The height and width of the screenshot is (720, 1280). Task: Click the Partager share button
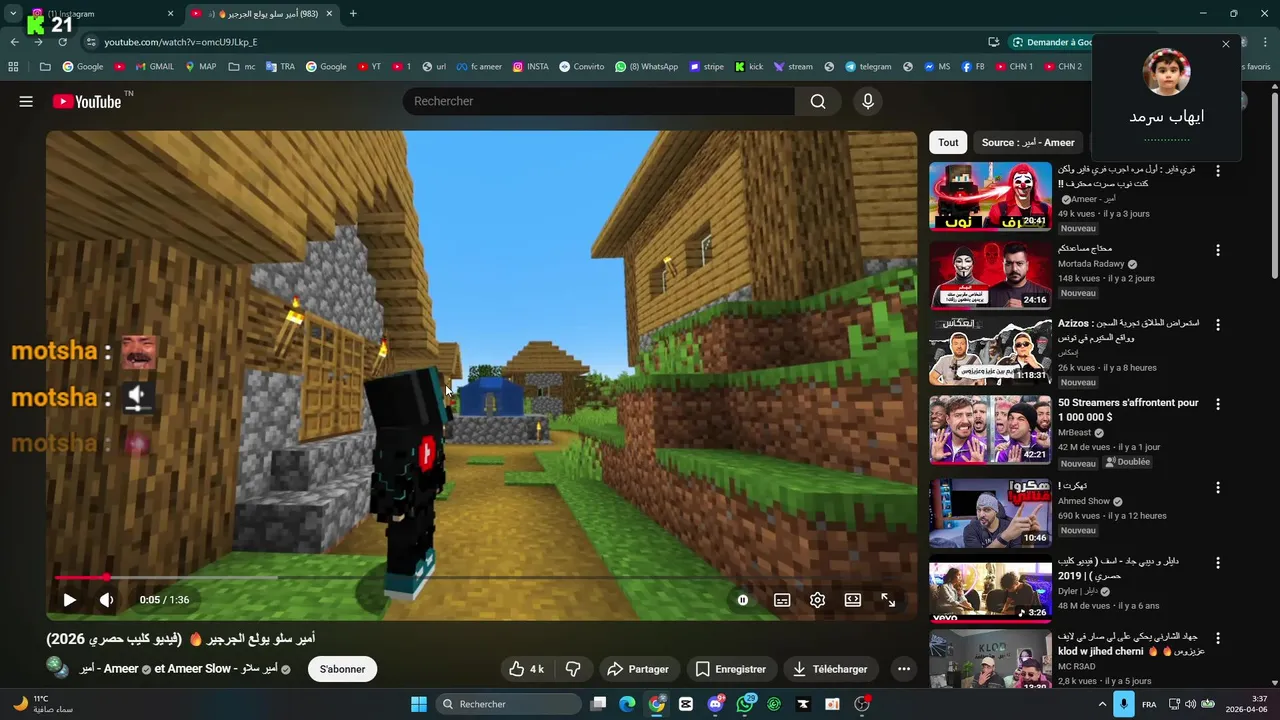pyautogui.click(x=638, y=669)
